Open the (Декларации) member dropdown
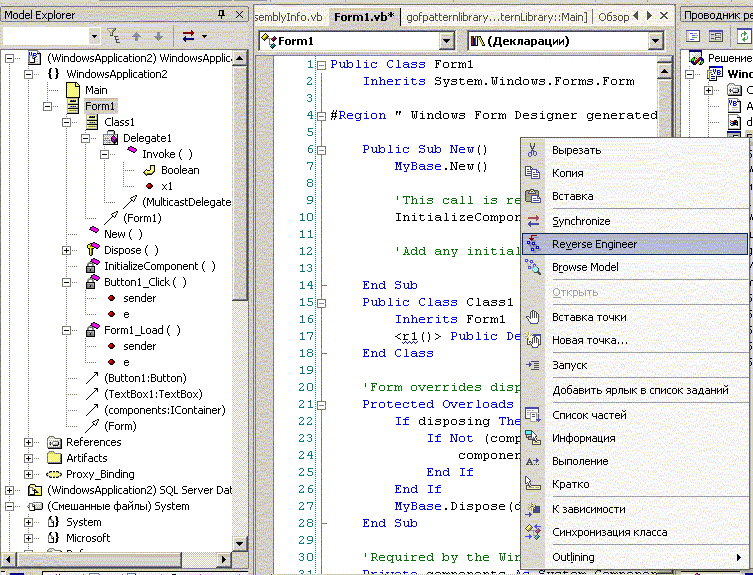Screen dimensions: 753x575 (x=656, y=41)
